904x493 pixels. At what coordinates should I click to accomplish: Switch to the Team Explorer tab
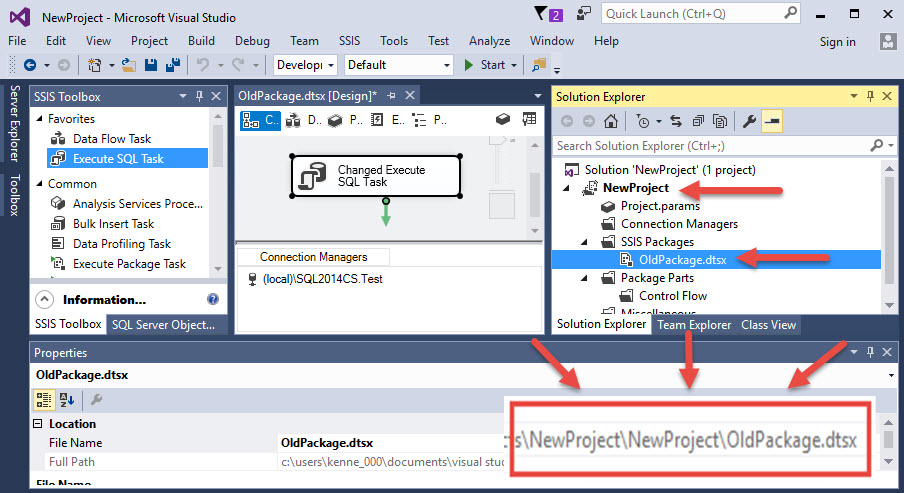(694, 324)
